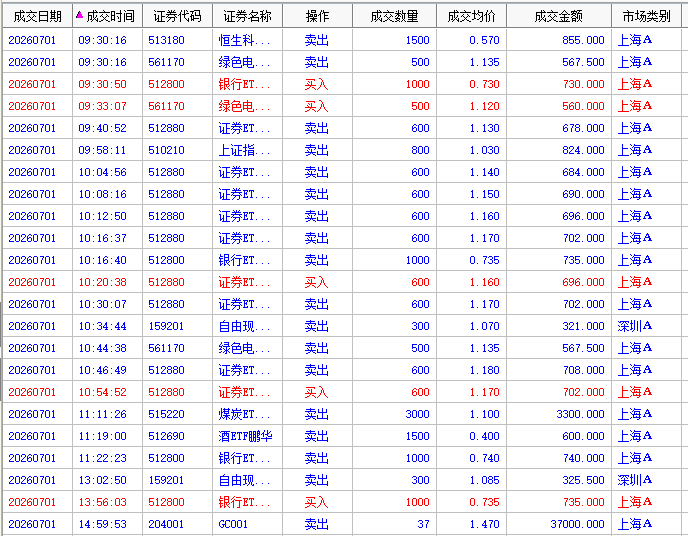The height and width of the screenshot is (536, 688).
Task: Select time 10:54:52 buy row
Action: 102,392
